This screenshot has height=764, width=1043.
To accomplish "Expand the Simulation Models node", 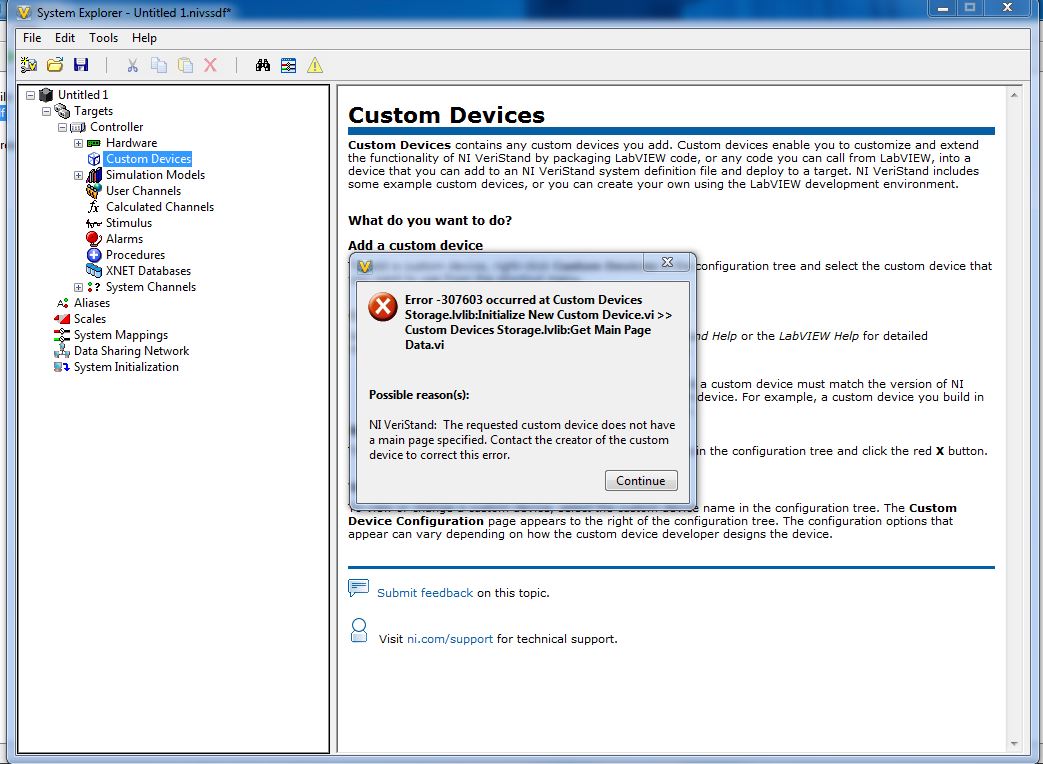I will (x=78, y=176).
